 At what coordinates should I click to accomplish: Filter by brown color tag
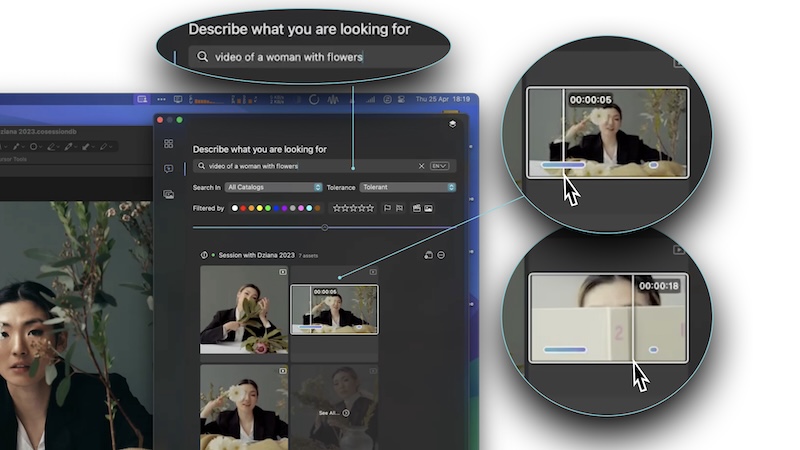[317, 208]
